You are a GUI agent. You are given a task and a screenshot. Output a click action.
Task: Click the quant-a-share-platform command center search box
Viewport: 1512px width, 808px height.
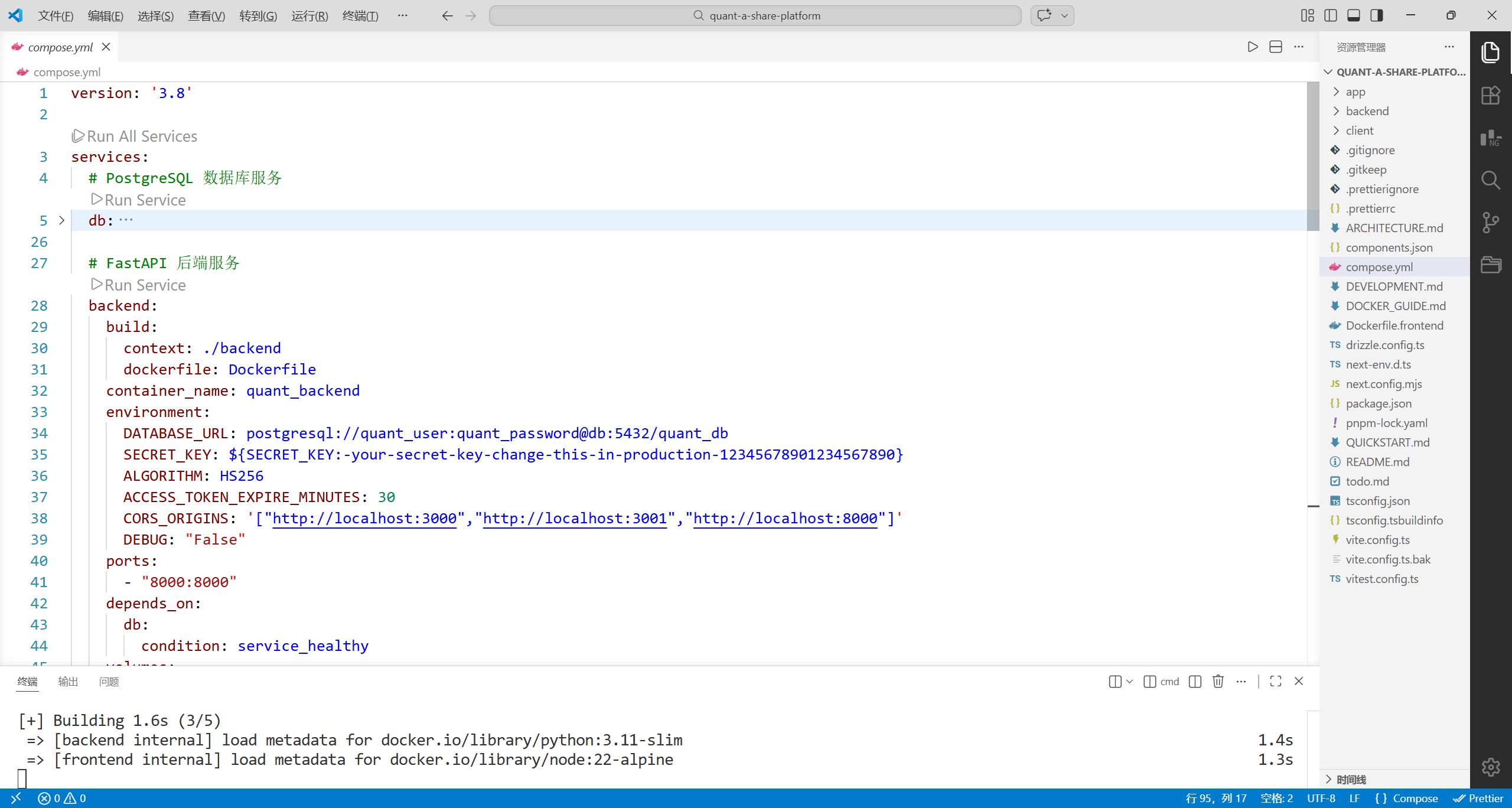pos(755,15)
